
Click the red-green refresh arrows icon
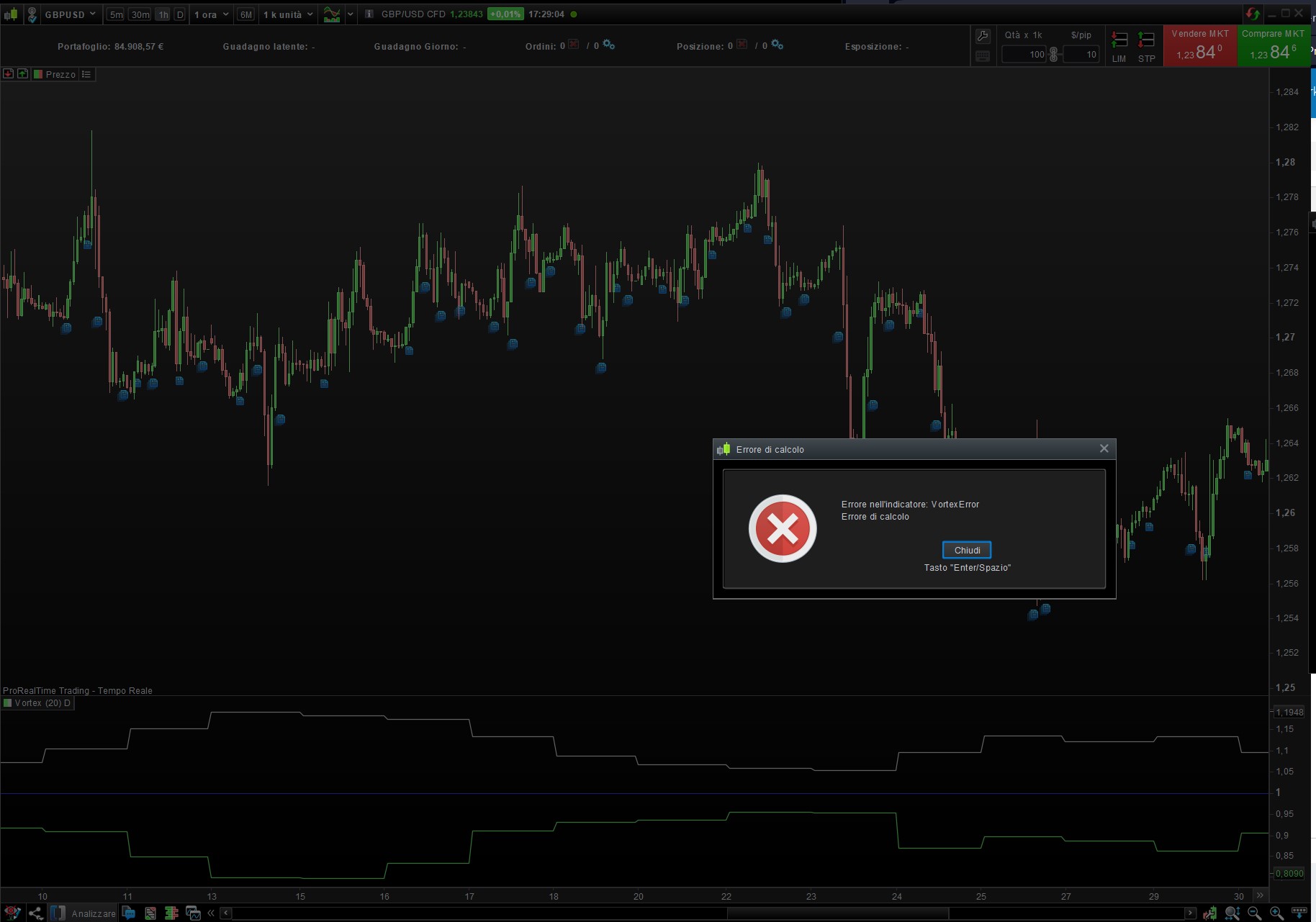[x=1253, y=14]
